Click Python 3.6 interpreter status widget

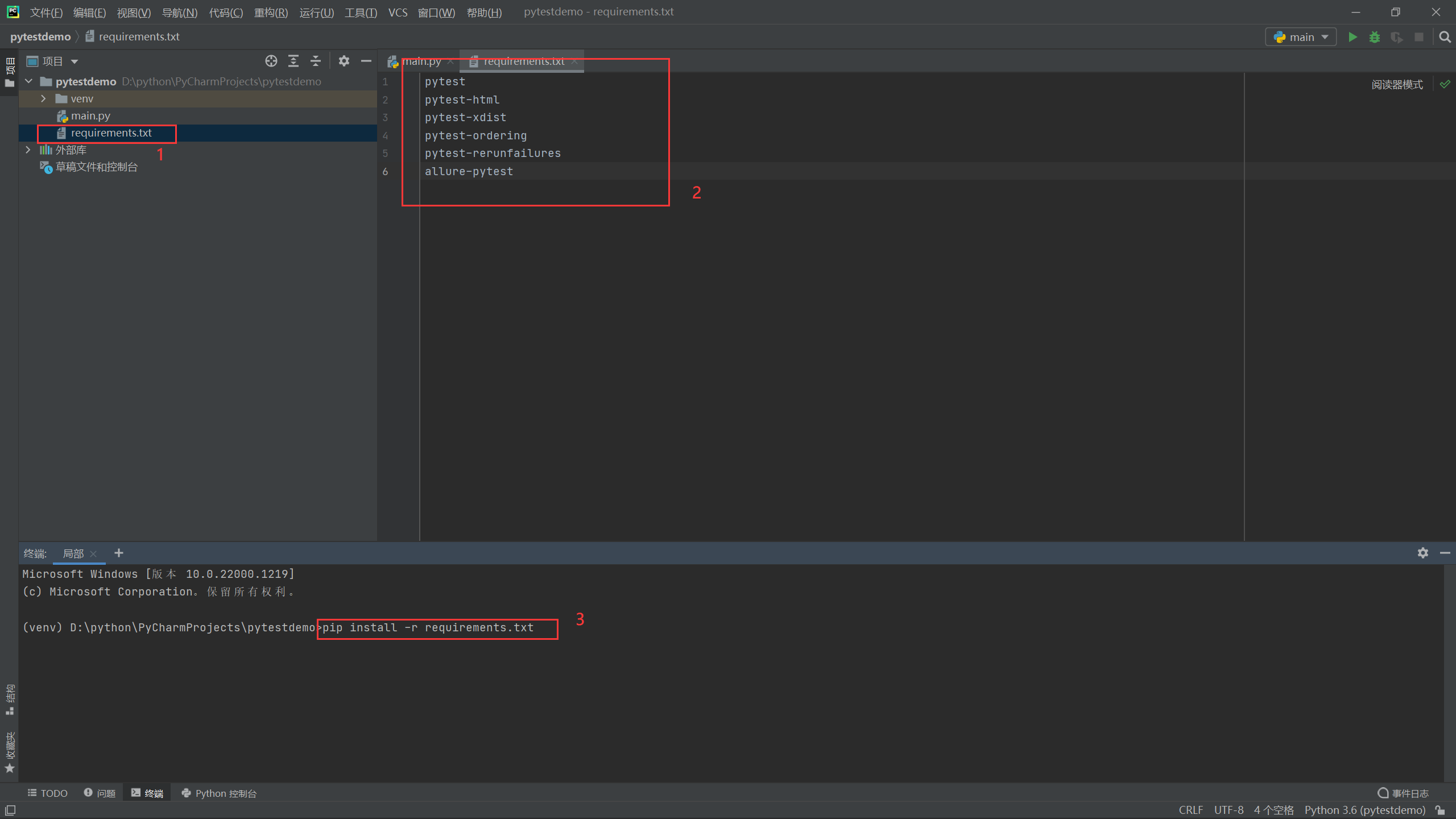pos(1364,810)
